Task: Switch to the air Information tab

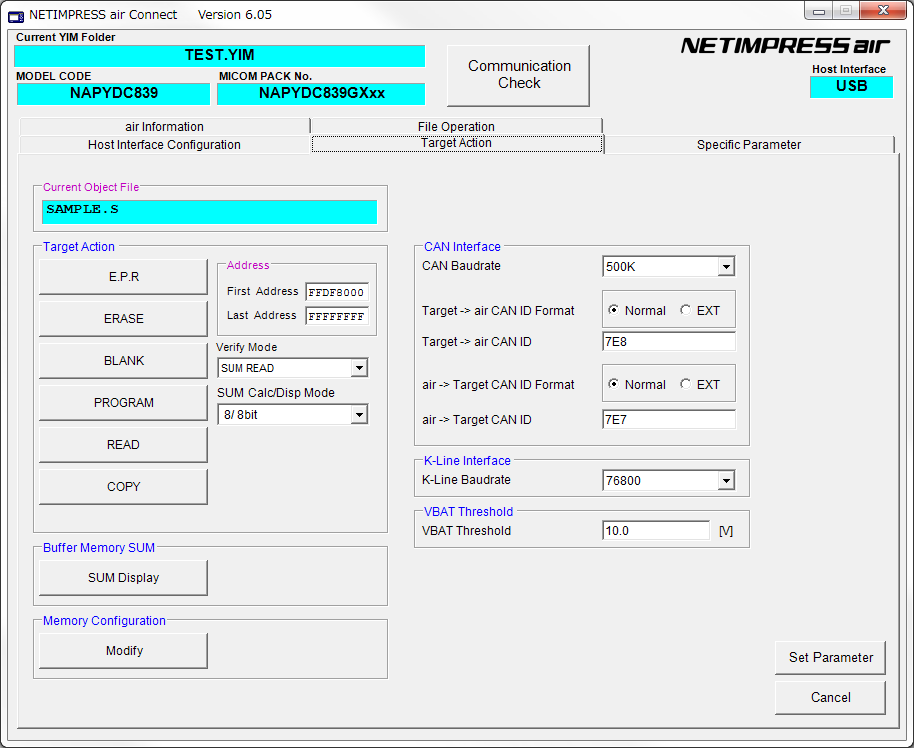Action: (x=164, y=127)
